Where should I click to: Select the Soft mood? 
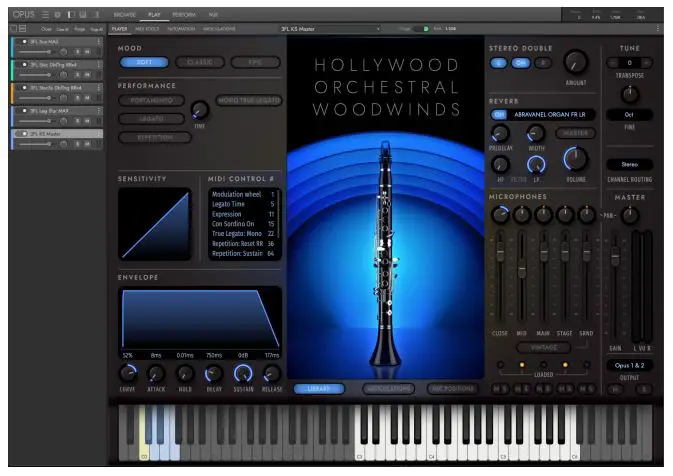point(144,62)
